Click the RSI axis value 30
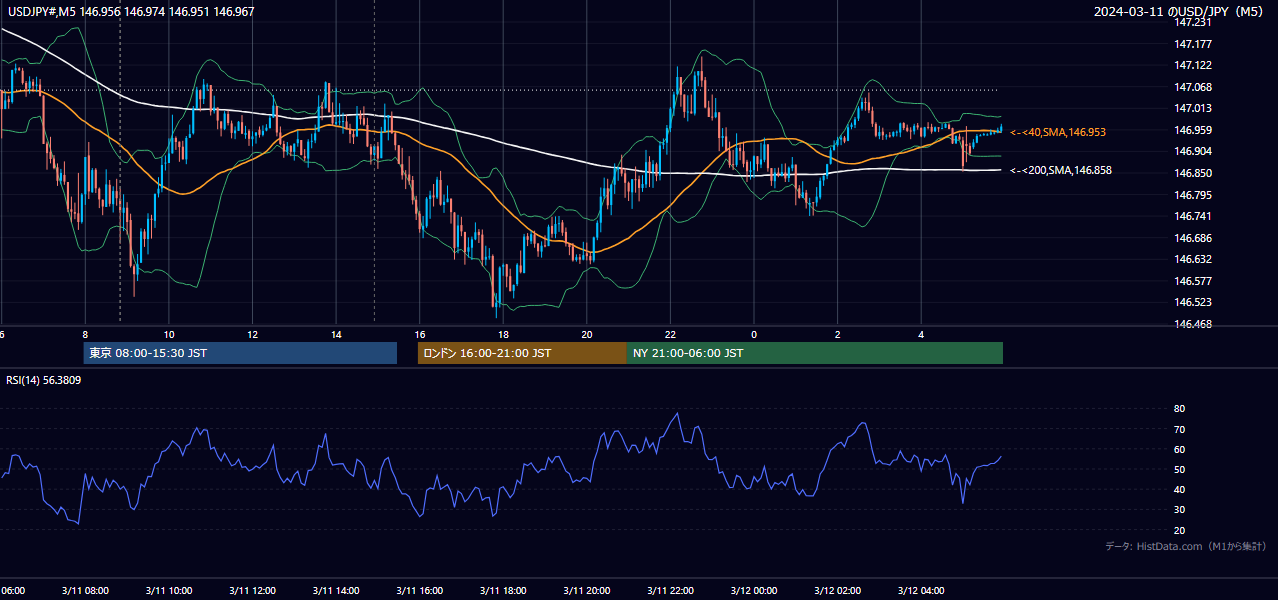1278x600 pixels. coord(1179,510)
